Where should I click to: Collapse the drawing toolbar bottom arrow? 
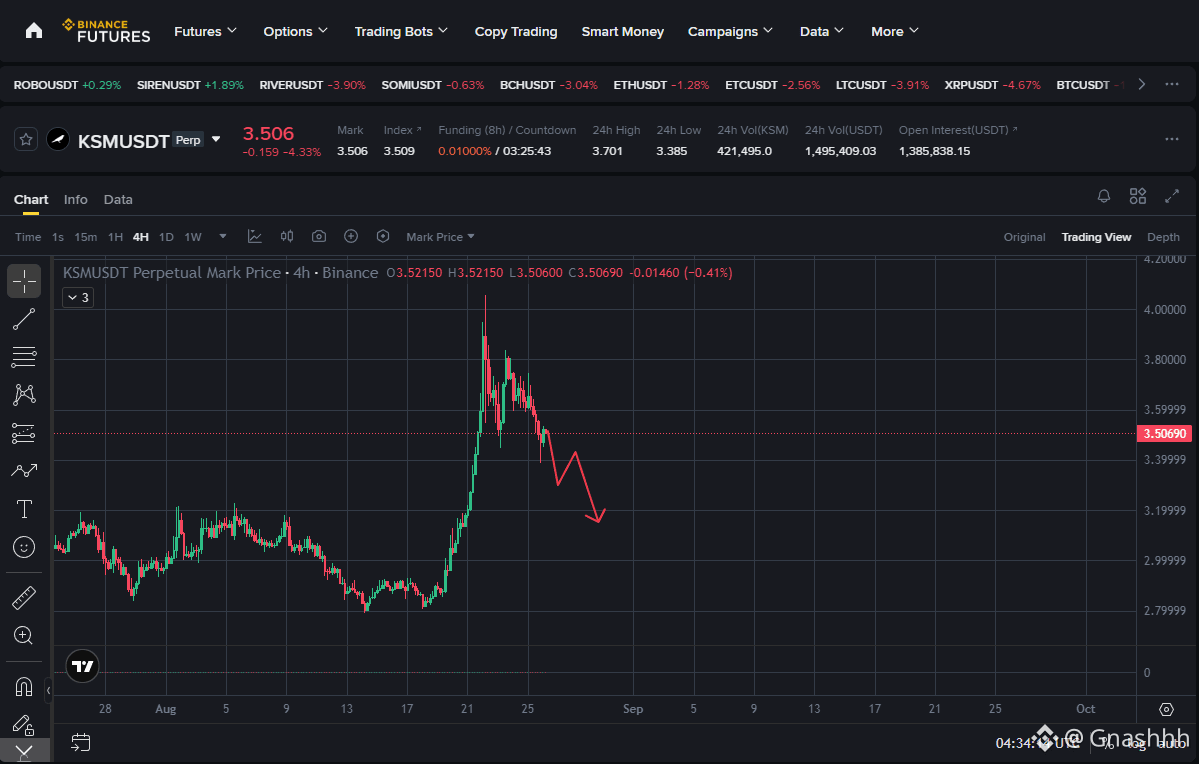coord(24,752)
